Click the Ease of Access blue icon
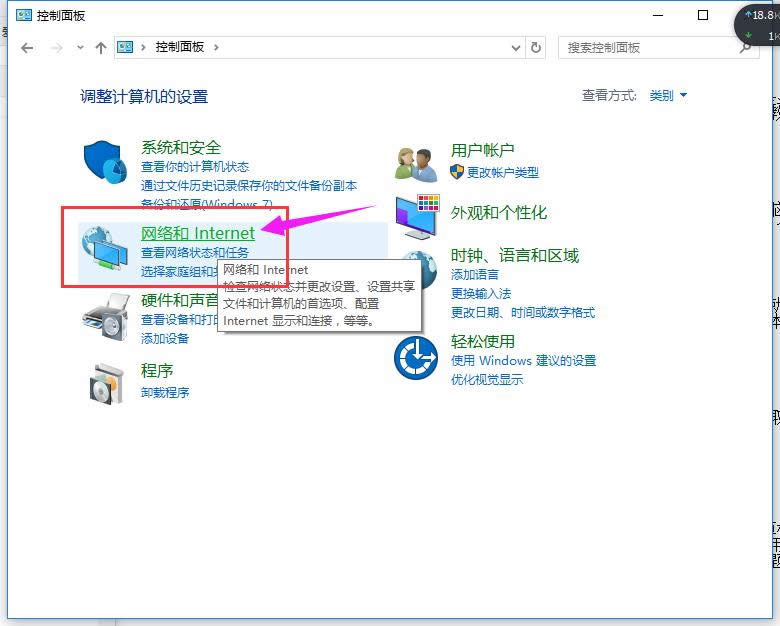The height and width of the screenshot is (626, 780). (416, 357)
